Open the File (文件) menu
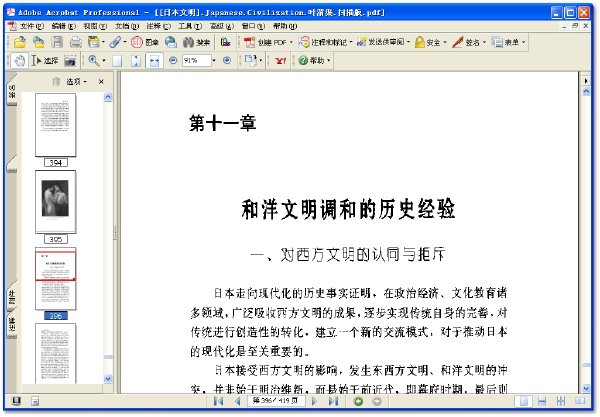Screen dimensions: 600x417 [32, 26]
